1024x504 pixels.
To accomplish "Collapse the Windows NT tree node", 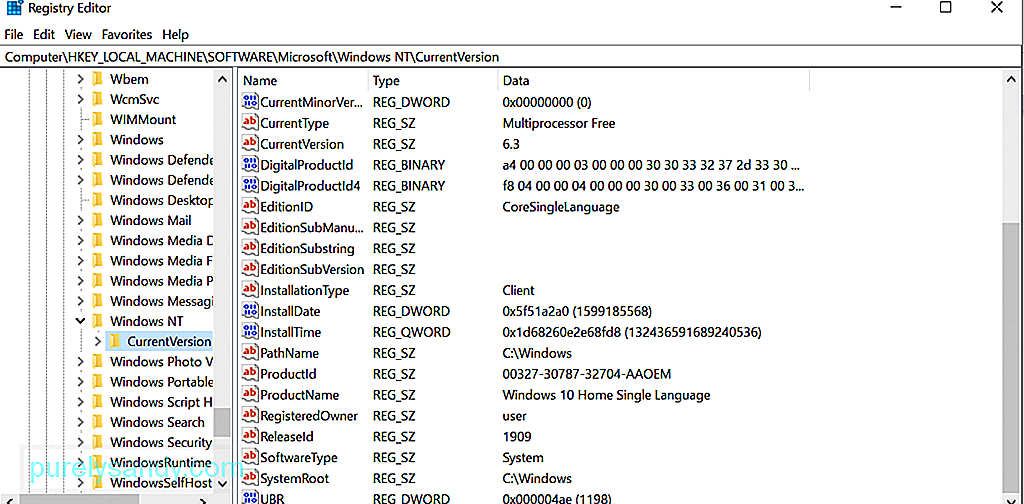I will click(80, 321).
